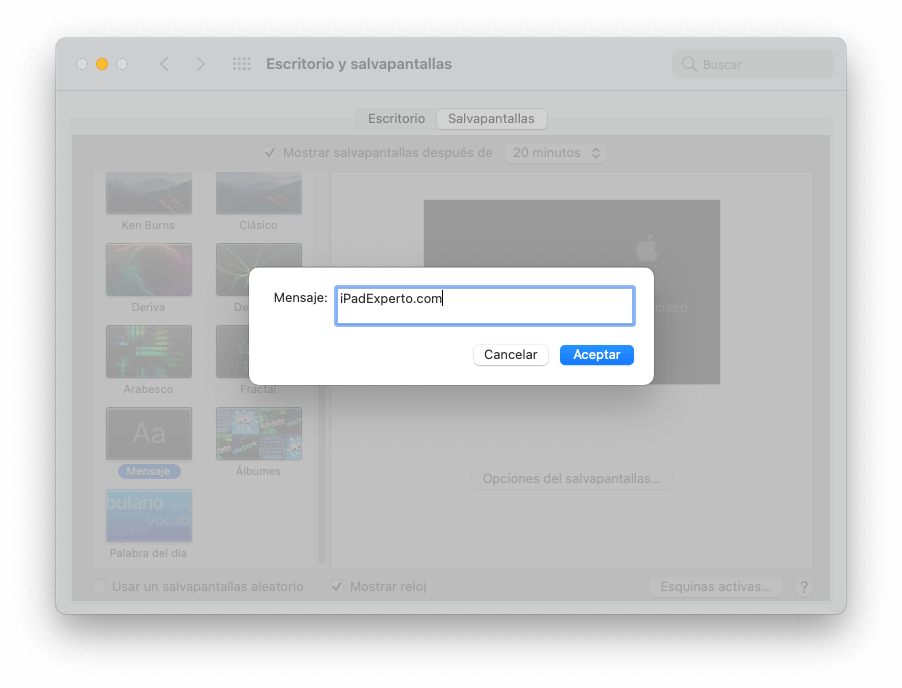This screenshot has width=902, height=688.
Task: Choose the Deriva screensaver
Action: click(148, 269)
